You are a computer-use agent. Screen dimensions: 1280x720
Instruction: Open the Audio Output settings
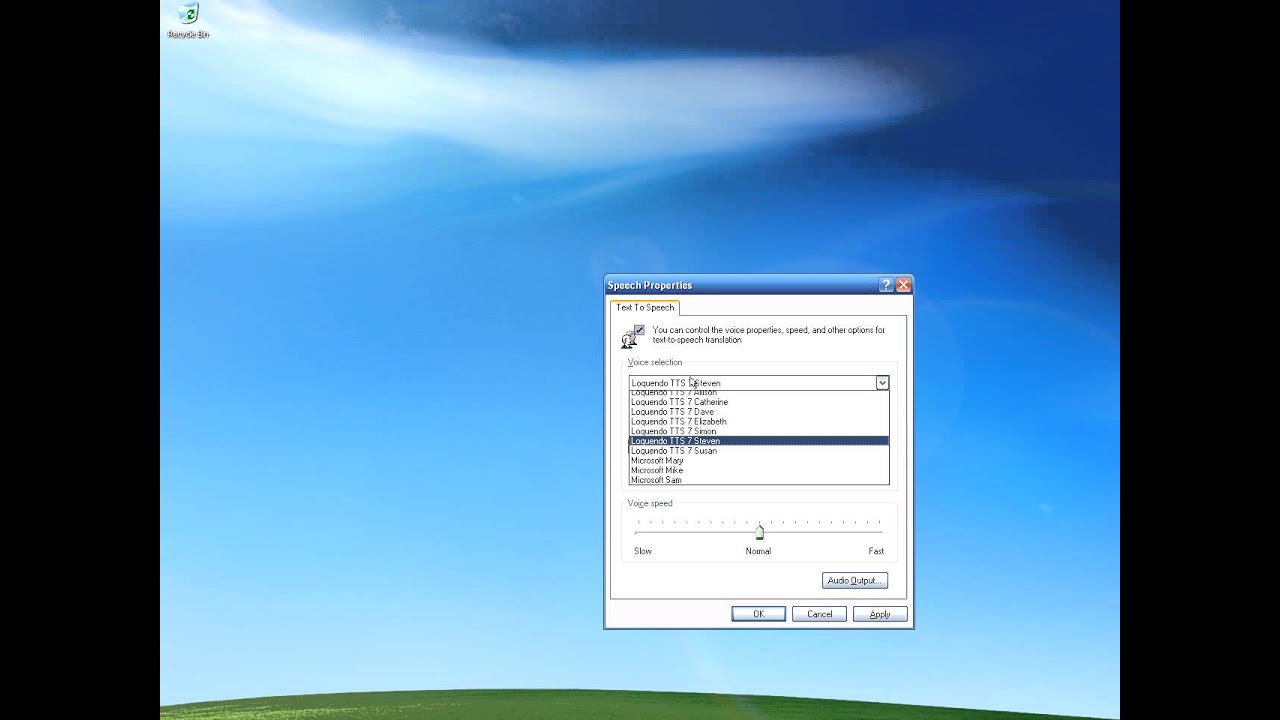[855, 581]
